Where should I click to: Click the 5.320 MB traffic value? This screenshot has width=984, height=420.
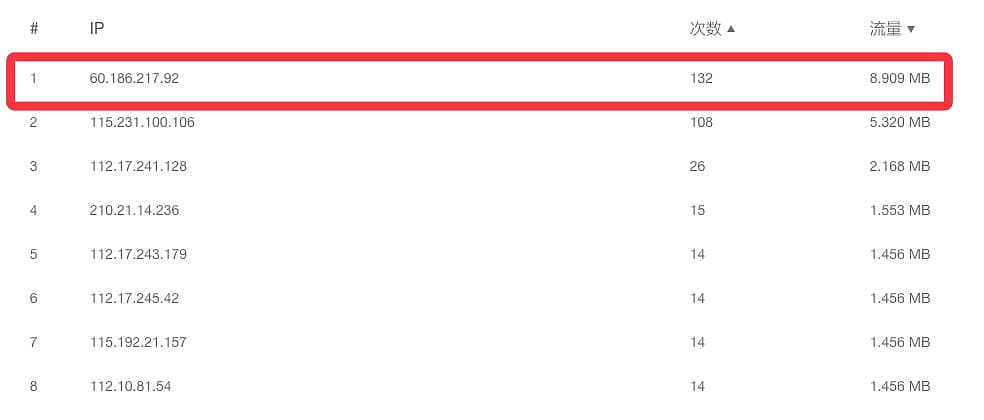coord(900,122)
